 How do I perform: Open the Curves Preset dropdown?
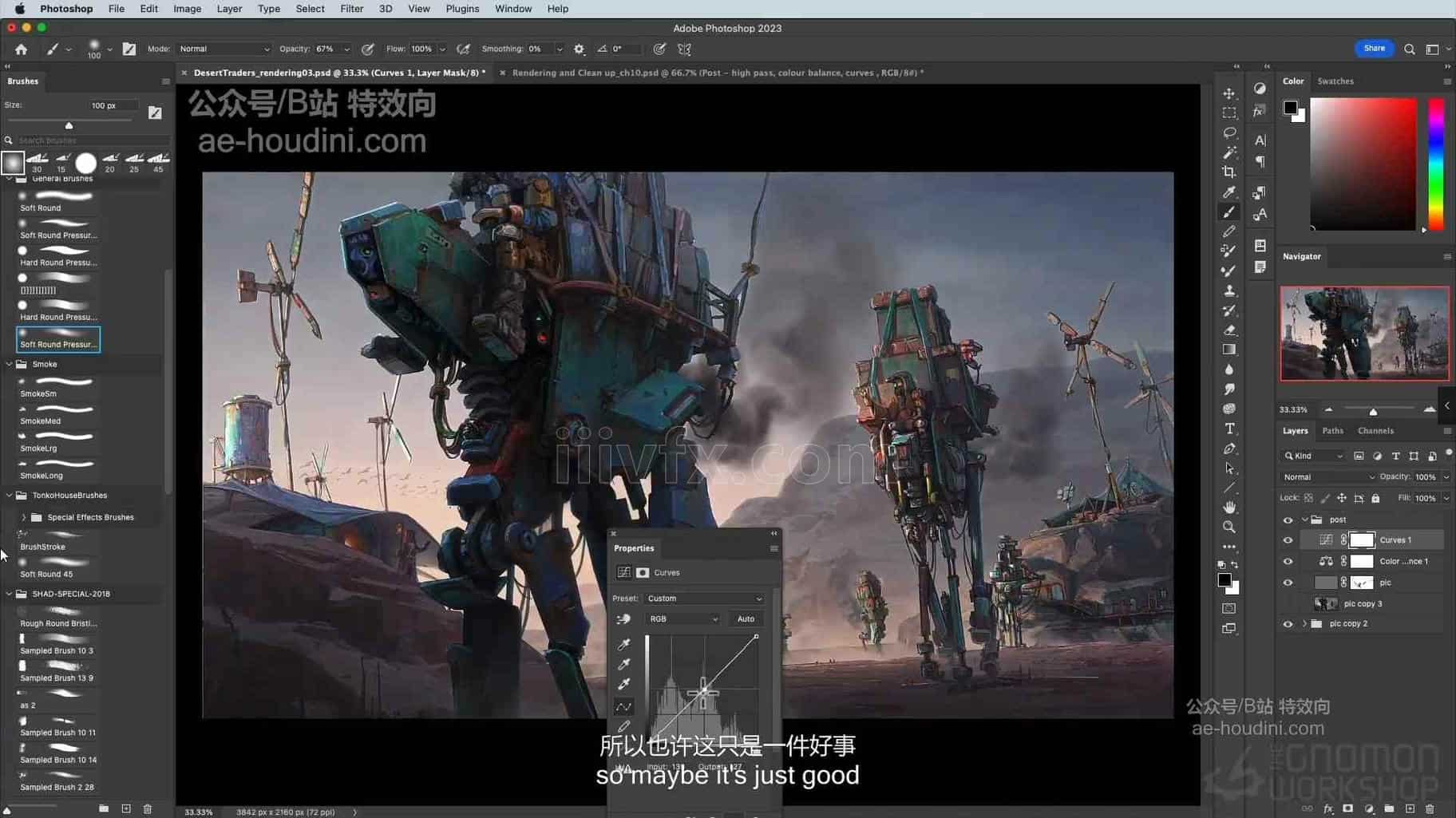point(704,599)
